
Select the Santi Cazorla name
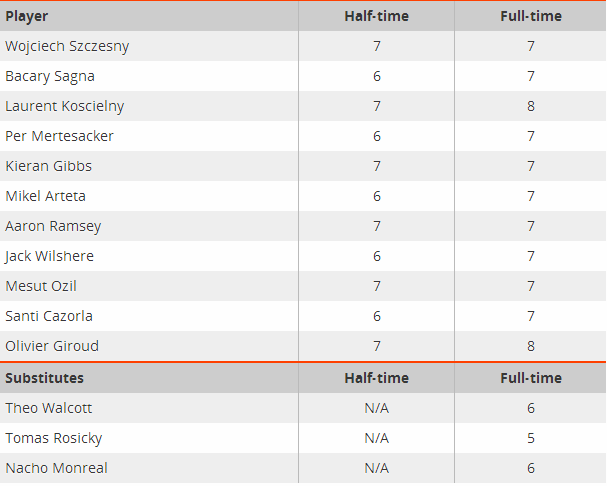click(49, 316)
